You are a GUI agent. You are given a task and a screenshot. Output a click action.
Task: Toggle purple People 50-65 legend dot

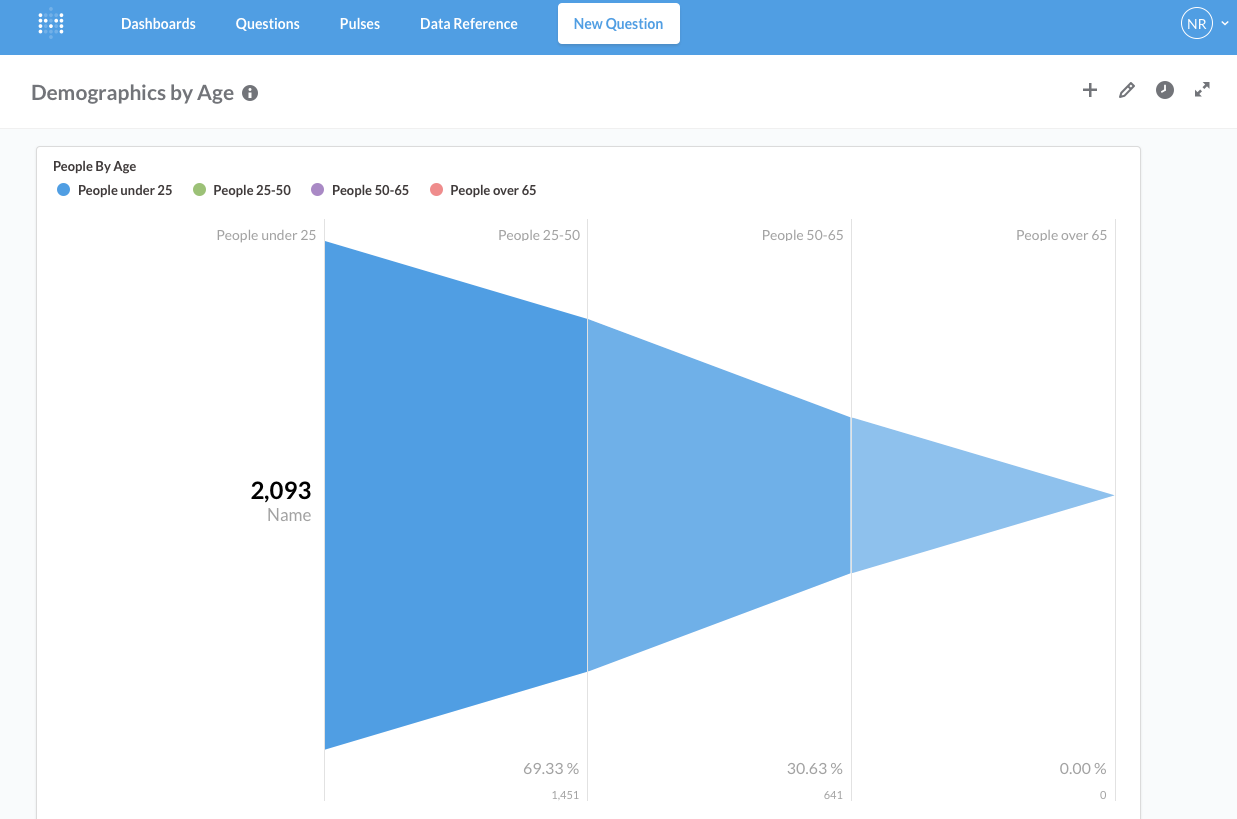point(318,190)
